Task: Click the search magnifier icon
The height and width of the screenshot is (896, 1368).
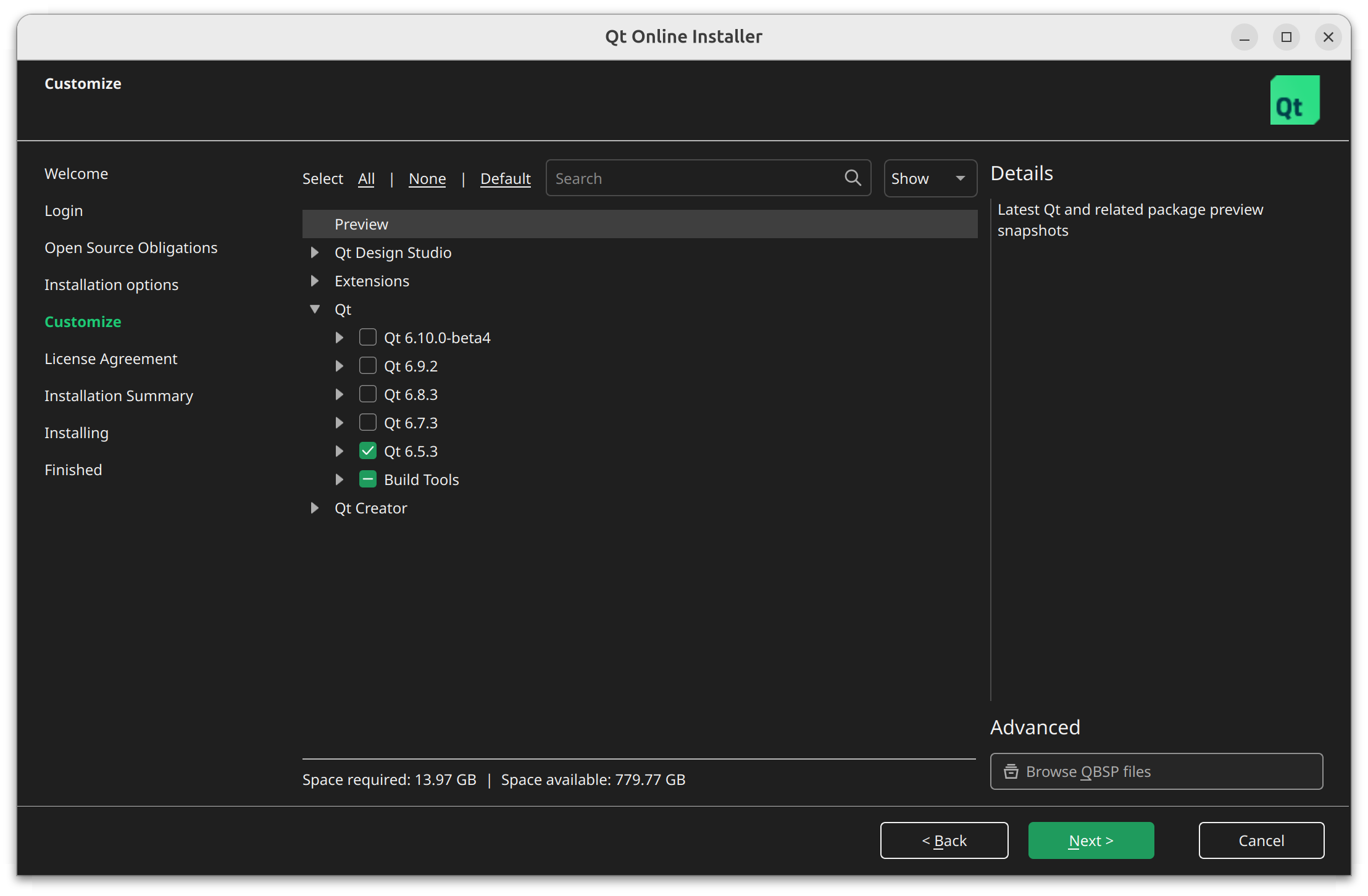Action: click(853, 178)
